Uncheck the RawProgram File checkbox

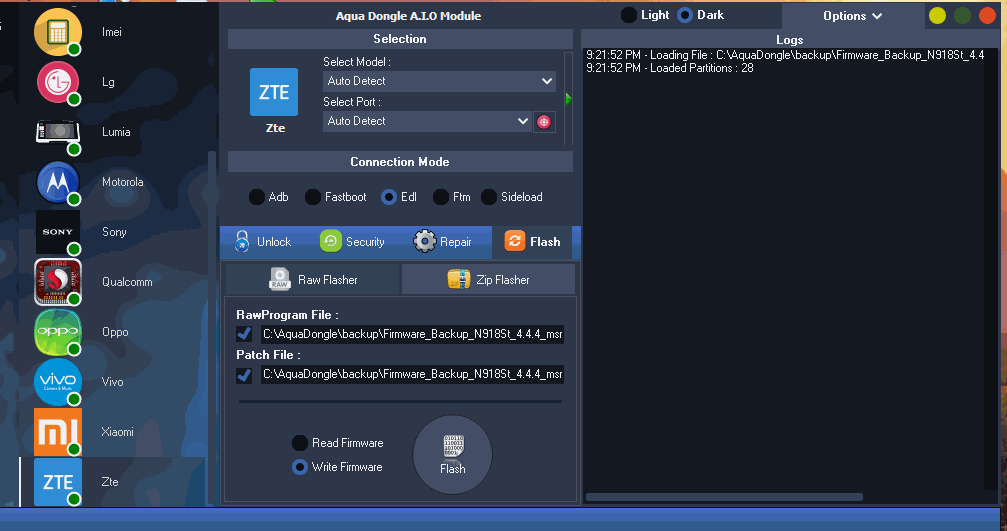[x=244, y=334]
